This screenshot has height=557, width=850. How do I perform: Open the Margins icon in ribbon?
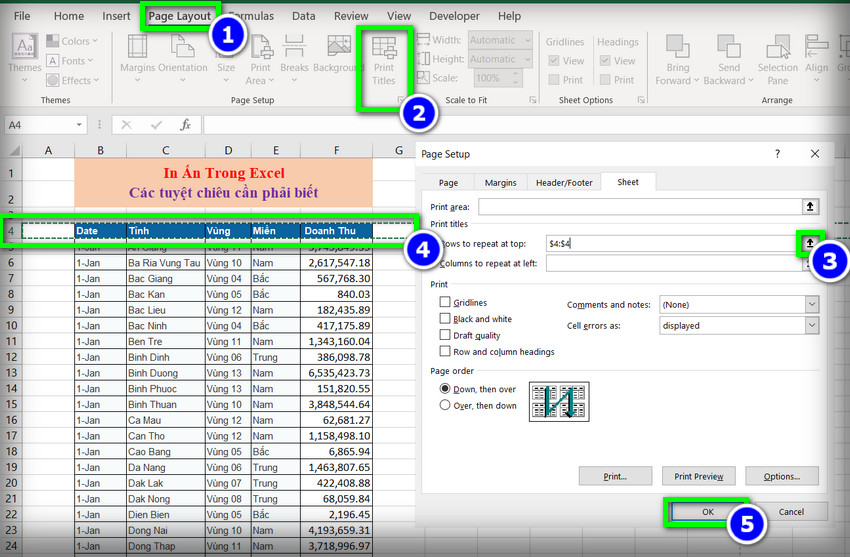coord(137,55)
